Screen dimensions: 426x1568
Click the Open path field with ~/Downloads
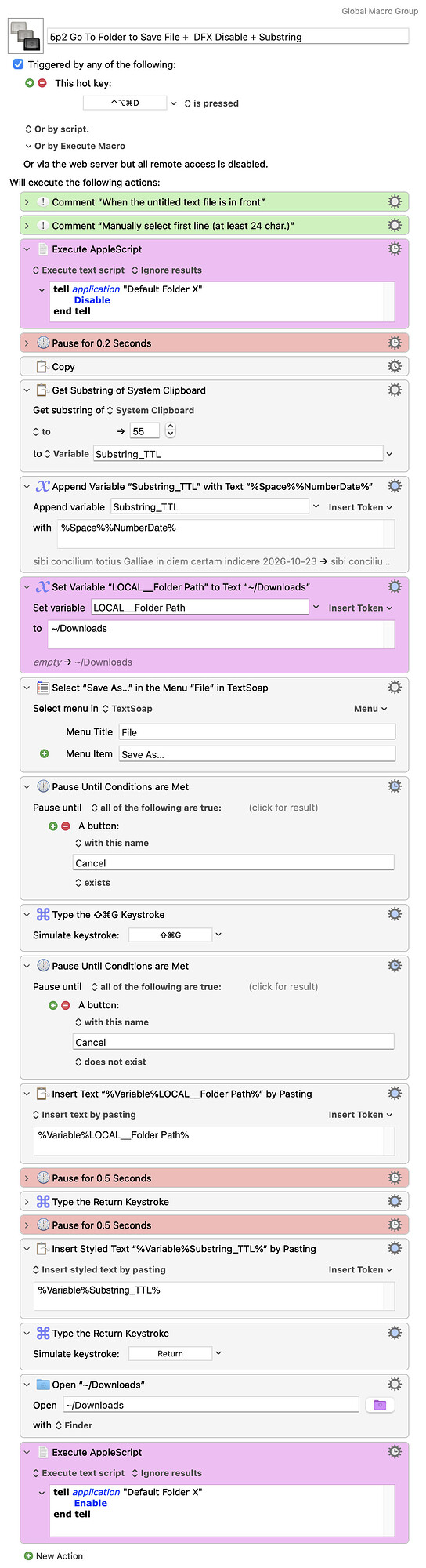(x=211, y=1406)
